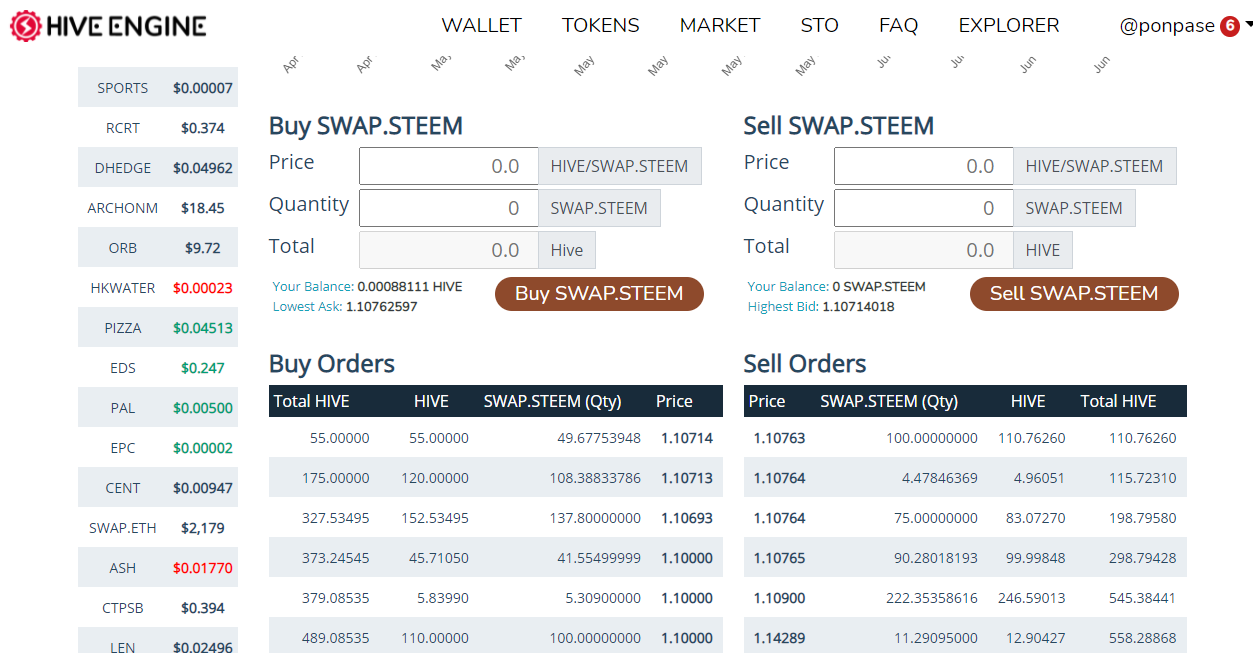Click the HIVE/SWAP.STEEM unit label in Buy
This screenshot has height=653, width=1253.
tap(620, 166)
